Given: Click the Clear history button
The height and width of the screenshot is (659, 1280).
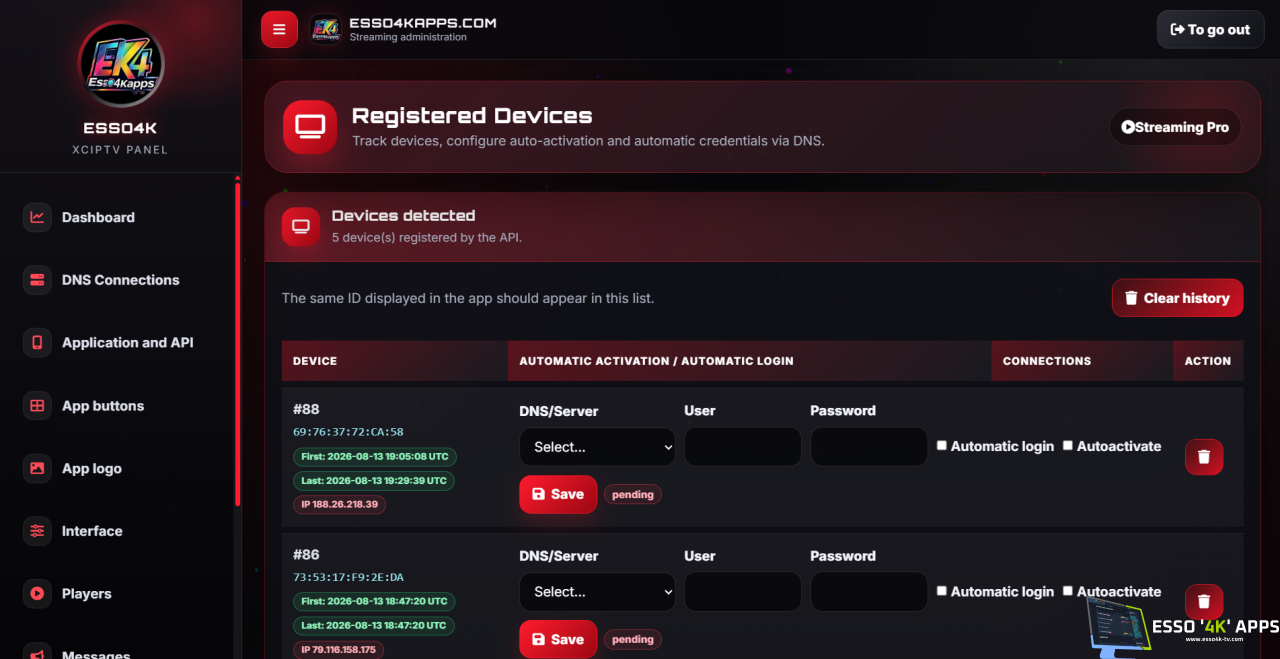Looking at the screenshot, I should tap(1177, 298).
